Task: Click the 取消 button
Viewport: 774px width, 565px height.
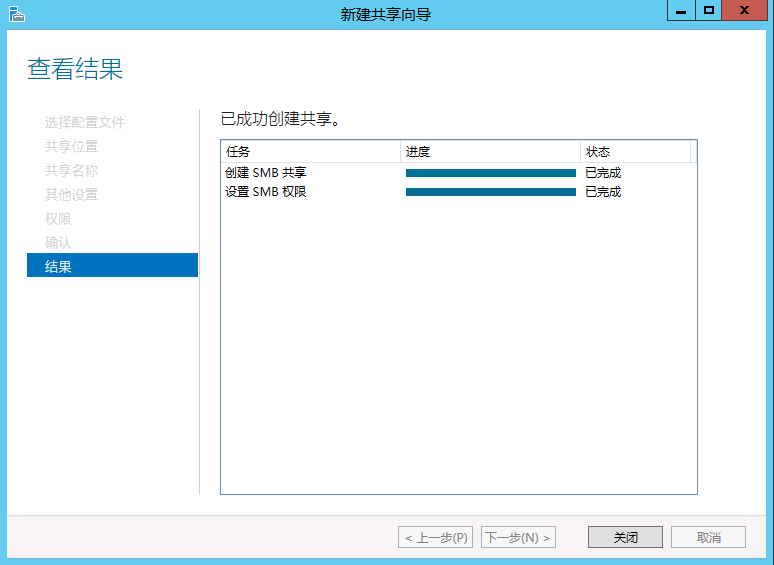Action: [708, 537]
